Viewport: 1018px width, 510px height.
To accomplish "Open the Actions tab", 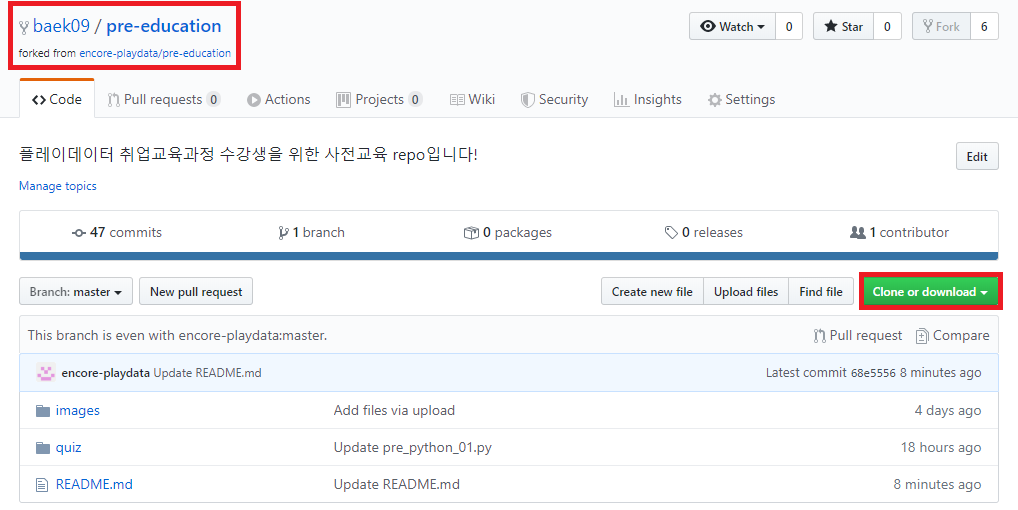I will coord(279,99).
